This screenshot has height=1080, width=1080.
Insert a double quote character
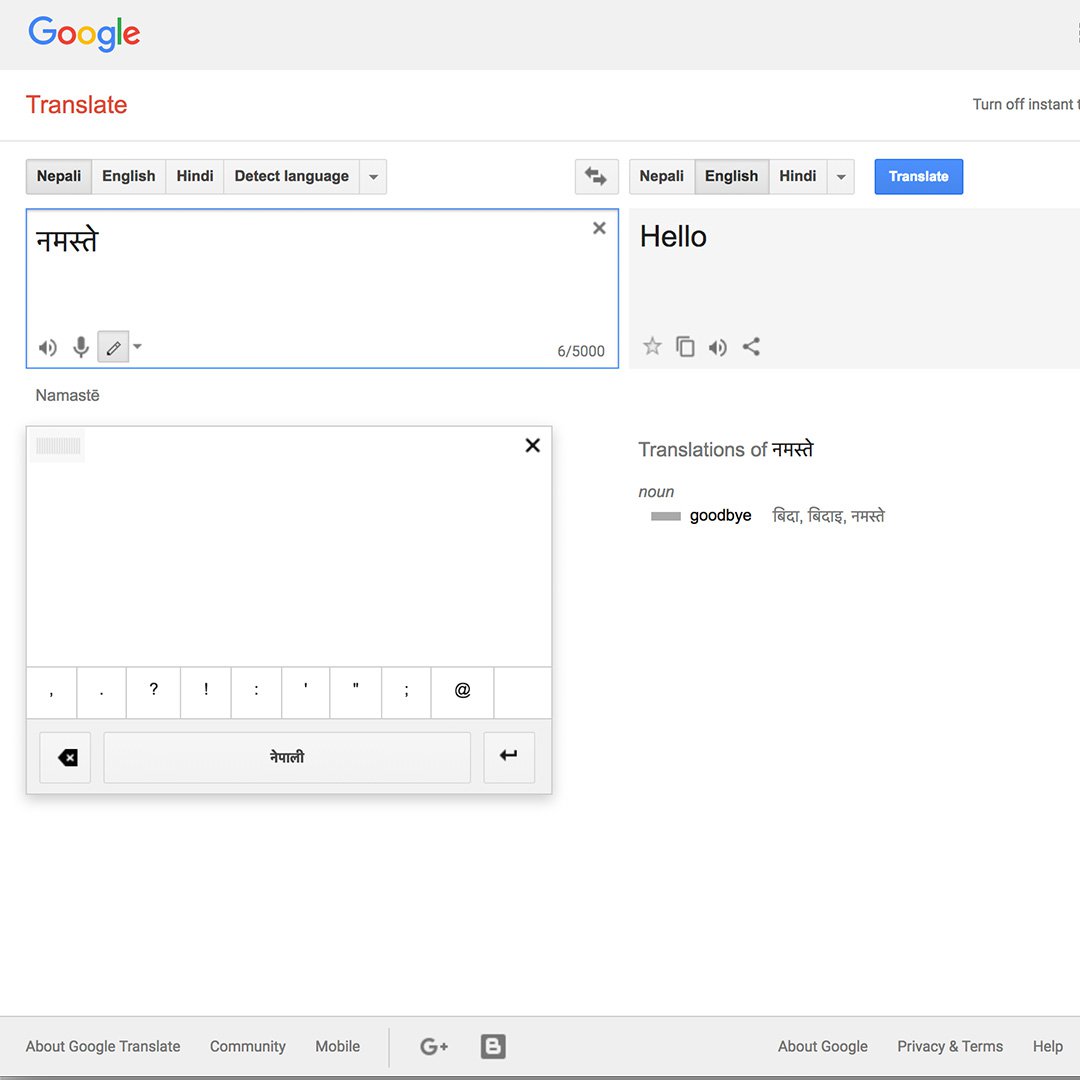tap(356, 692)
